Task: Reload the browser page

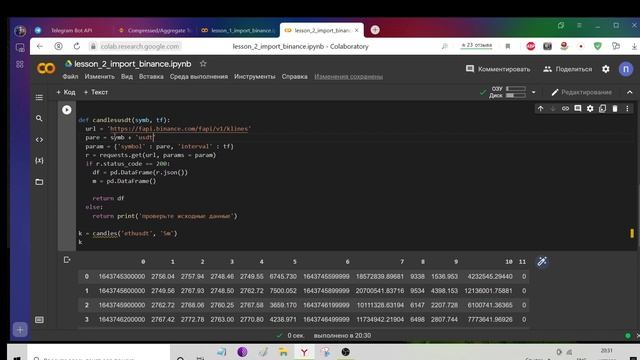Action: 77,46
